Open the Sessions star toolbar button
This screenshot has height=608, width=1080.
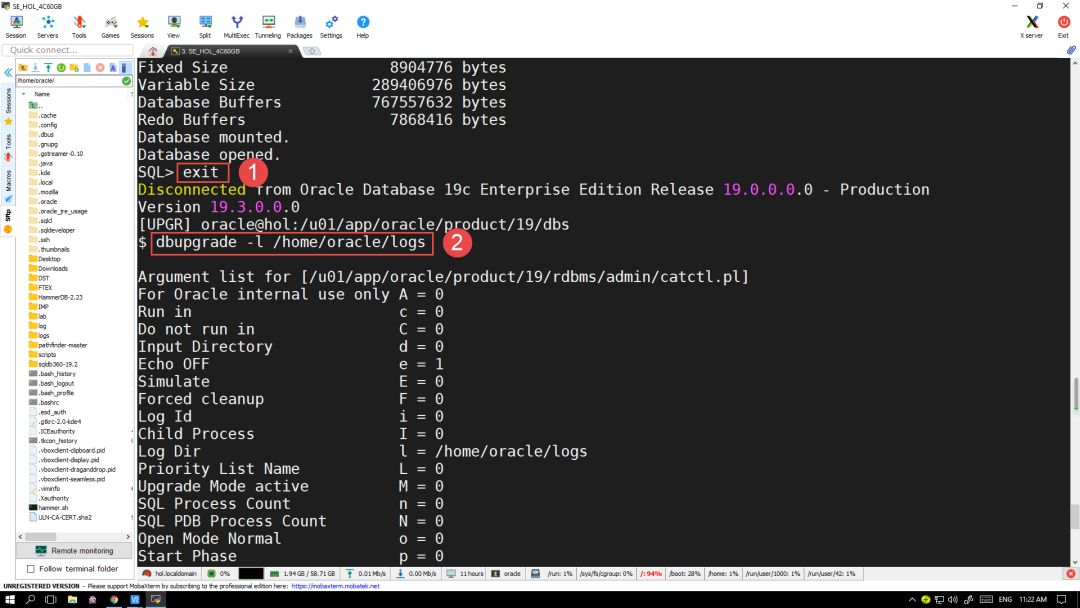tap(142, 27)
